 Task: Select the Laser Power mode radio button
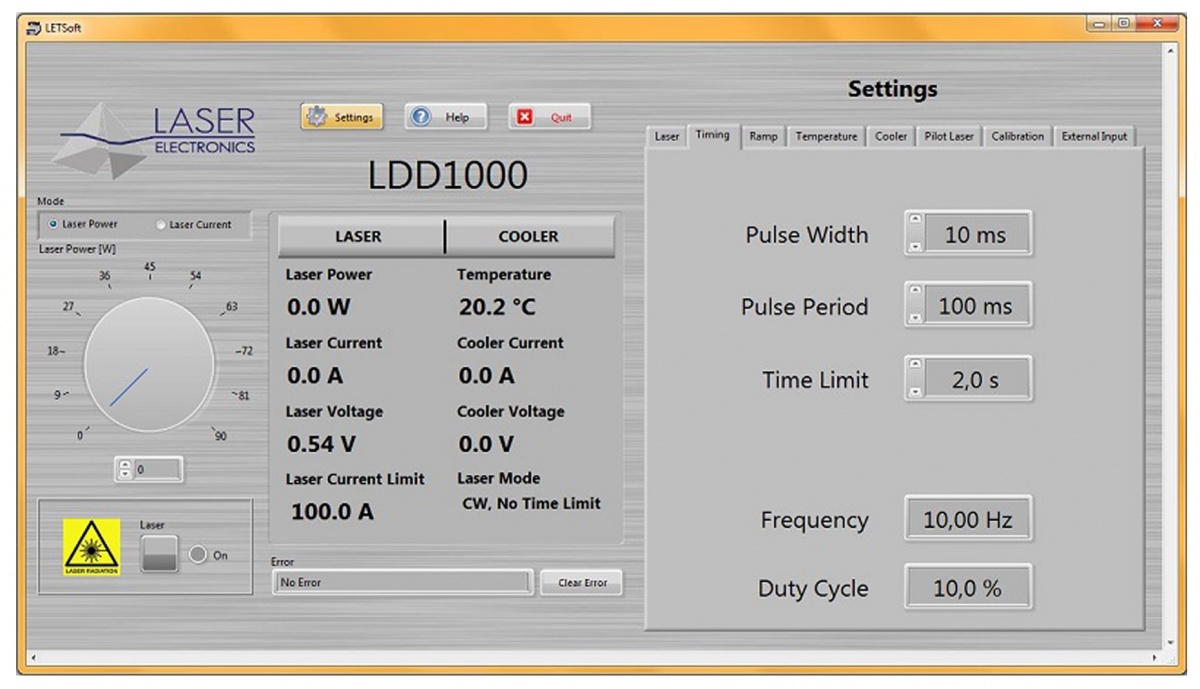[x=54, y=225]
